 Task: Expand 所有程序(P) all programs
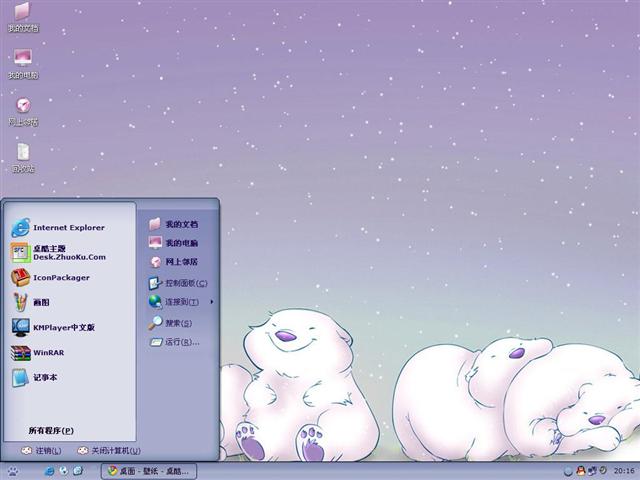click(x=51, y=431)
